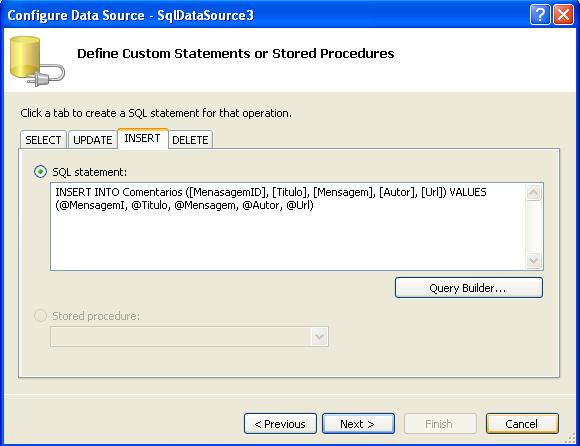
Task: Open the DELETE tab
Action: pos(190,140)
